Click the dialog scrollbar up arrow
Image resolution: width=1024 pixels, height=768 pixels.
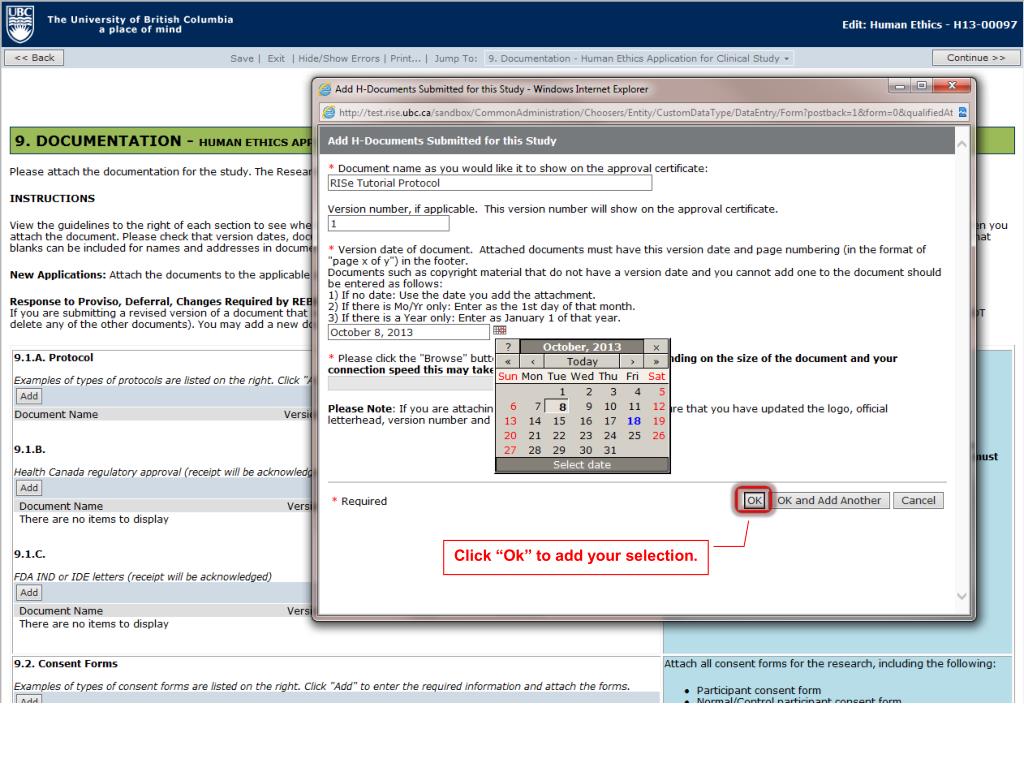pyautogui.click(x=961, y=144)
